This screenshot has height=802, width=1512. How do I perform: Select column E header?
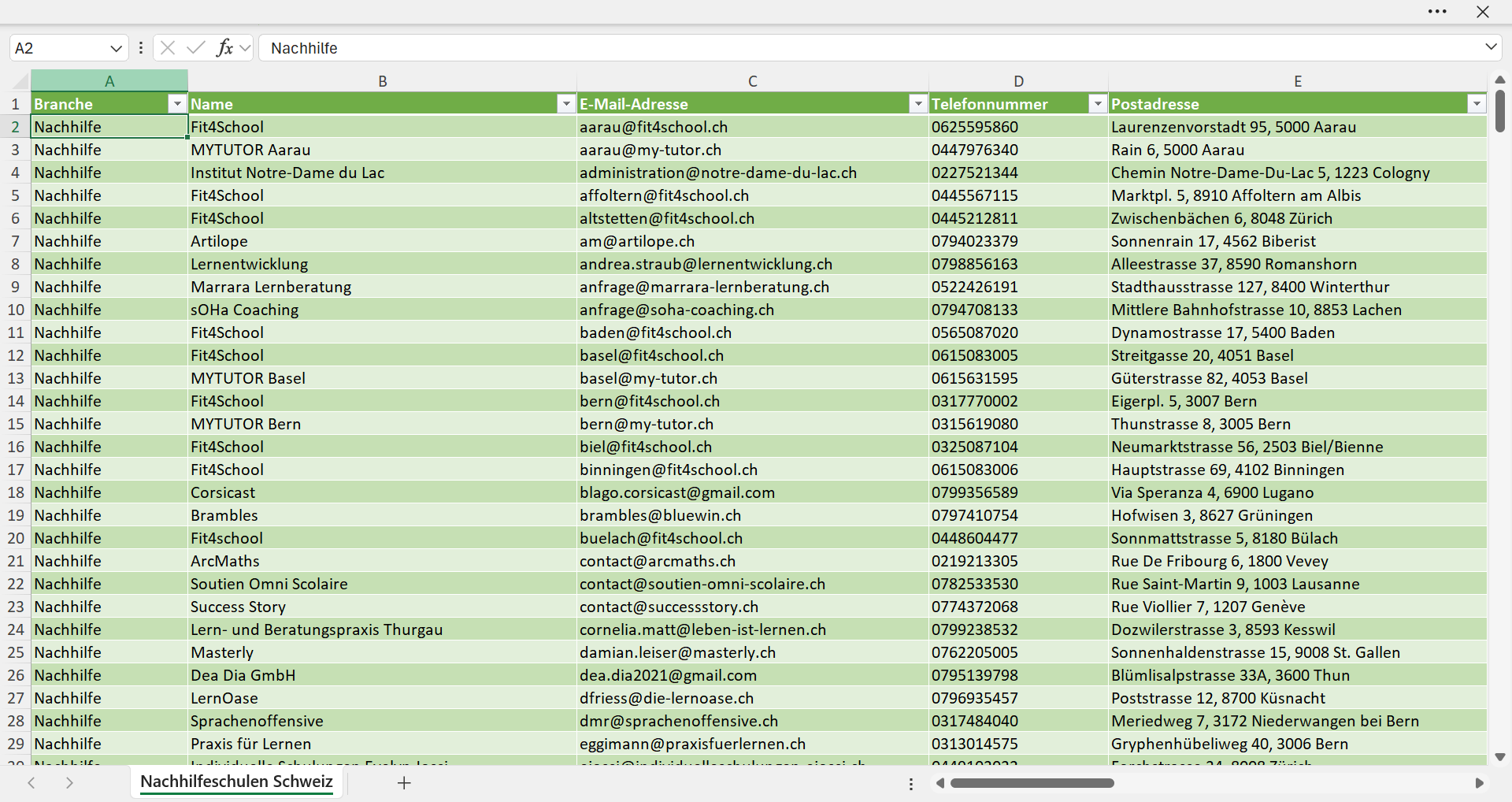1298,81
